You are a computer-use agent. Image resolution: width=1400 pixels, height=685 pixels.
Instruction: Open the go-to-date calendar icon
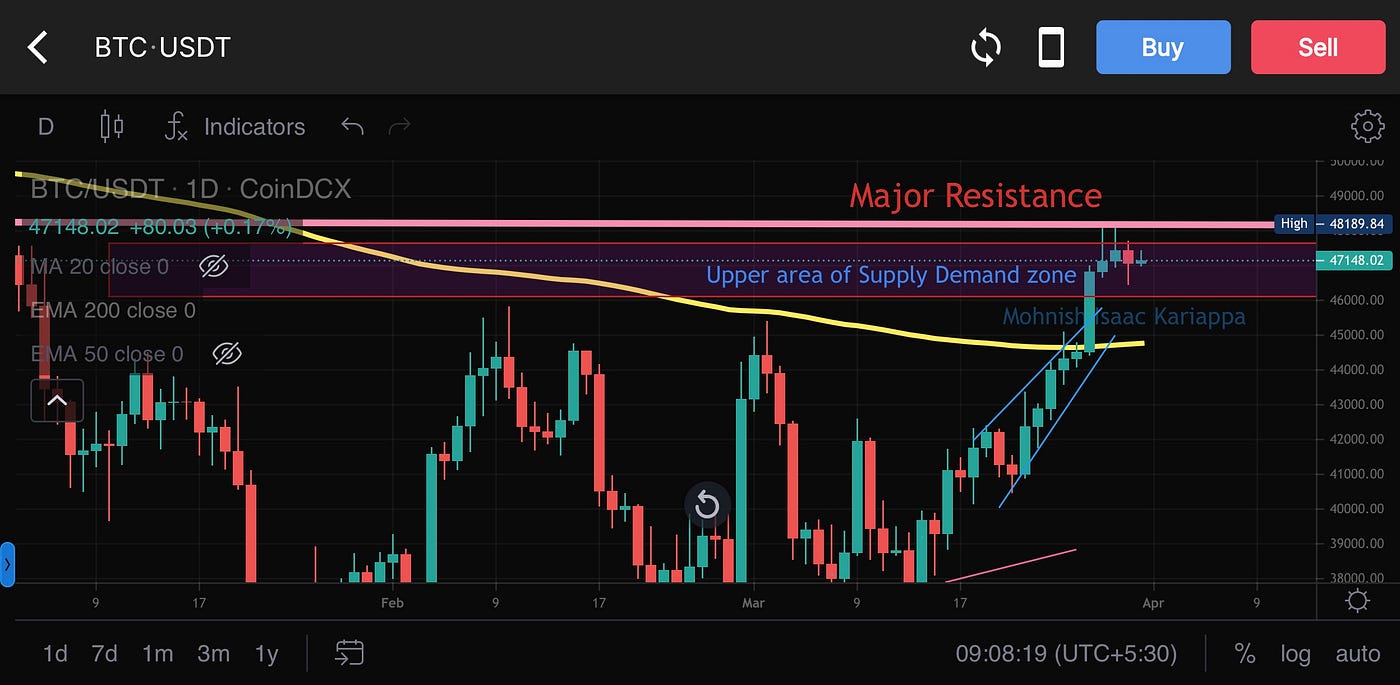[x=349, y=654]
